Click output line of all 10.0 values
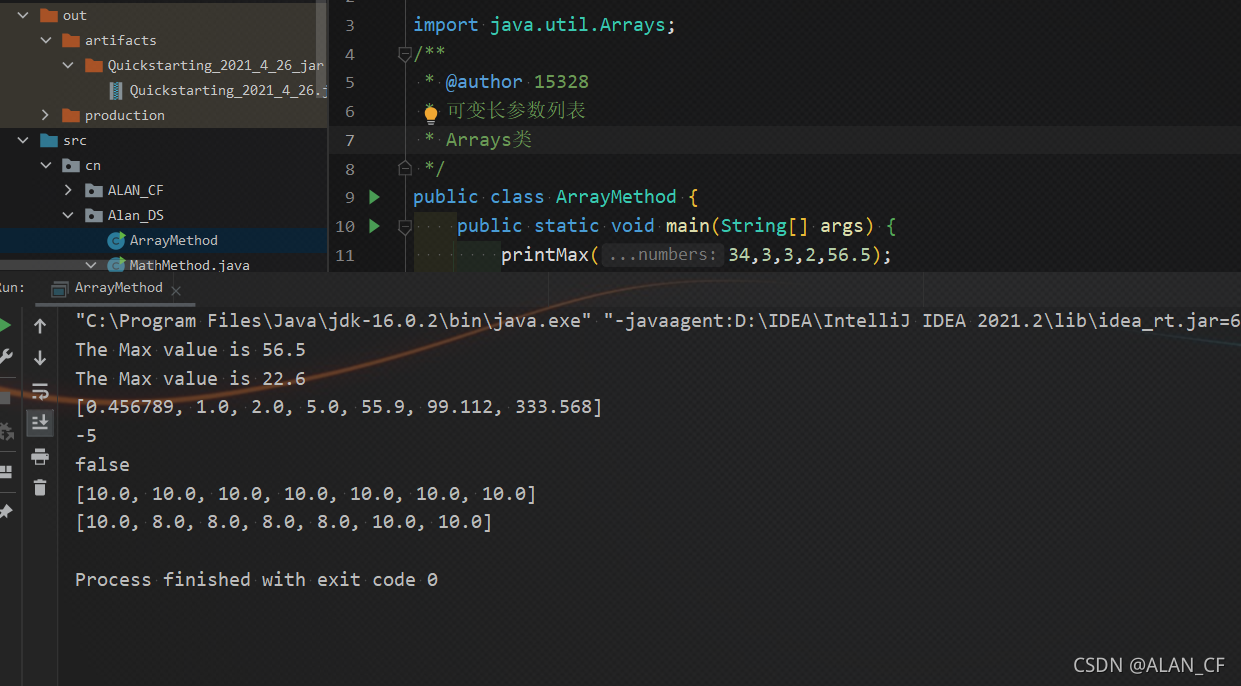The image size is (1241, 686). (306, 494)
